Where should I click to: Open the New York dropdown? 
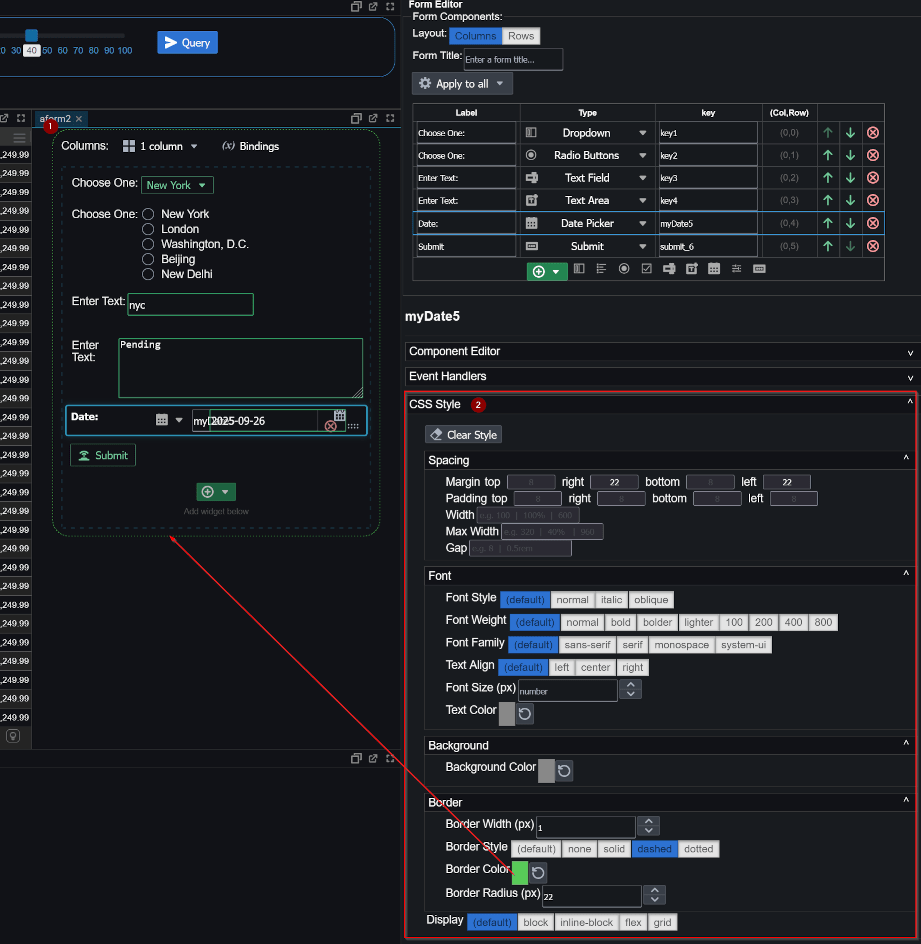tap(177, 185)
